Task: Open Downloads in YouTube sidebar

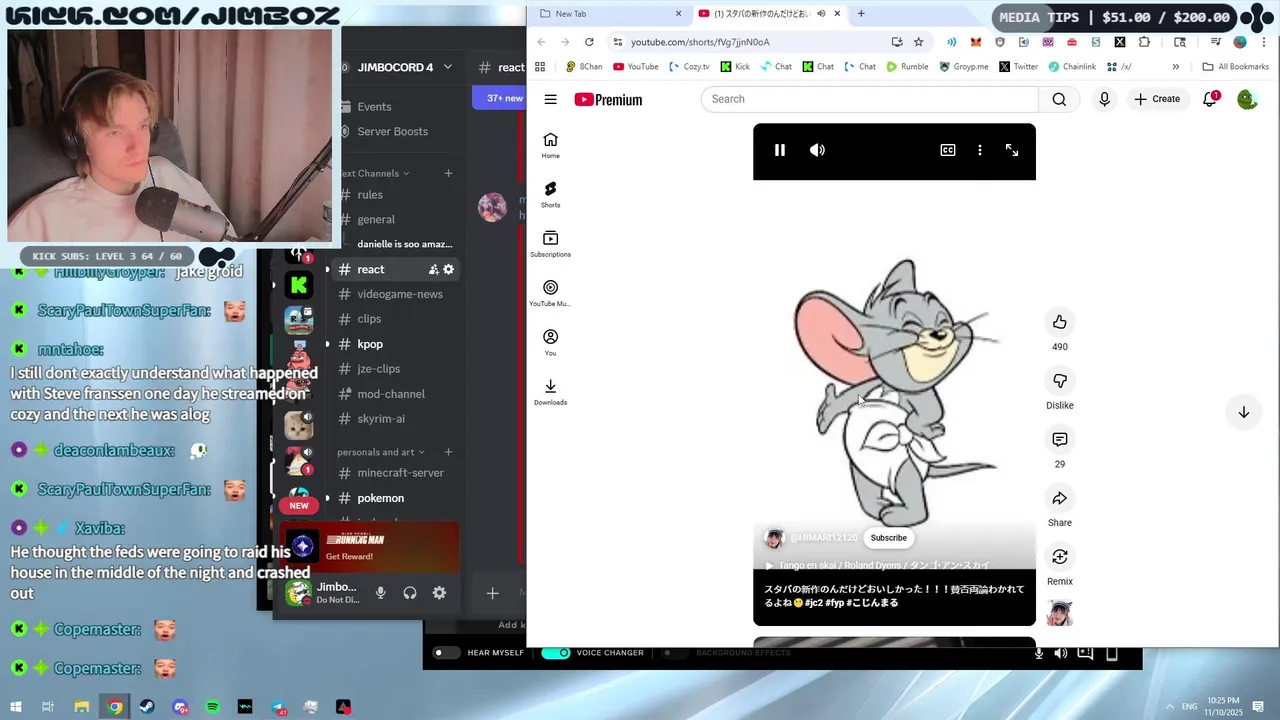Action: [x=550, y=392]
